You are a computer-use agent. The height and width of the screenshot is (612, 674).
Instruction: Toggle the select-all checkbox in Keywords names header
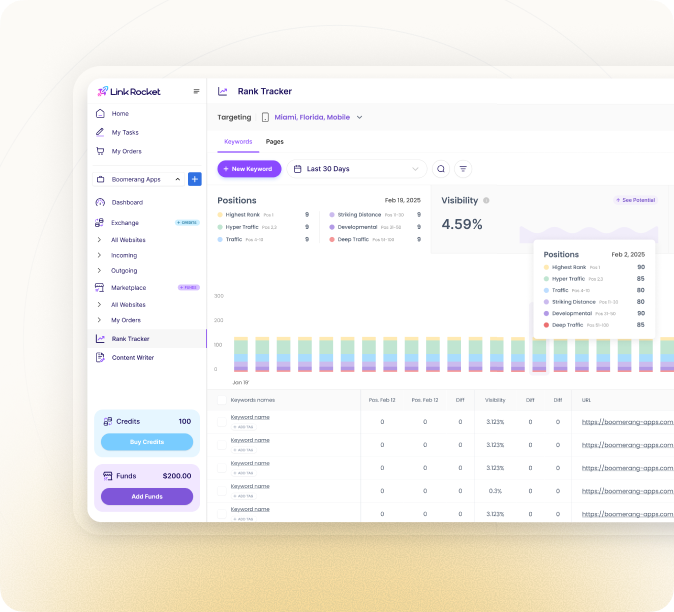coord(222,400)
